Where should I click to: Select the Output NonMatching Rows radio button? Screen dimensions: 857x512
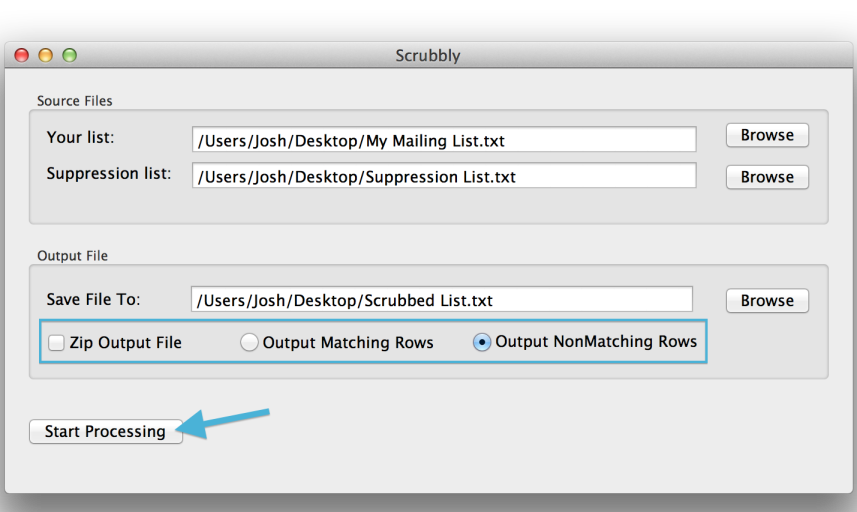(482, 343)
